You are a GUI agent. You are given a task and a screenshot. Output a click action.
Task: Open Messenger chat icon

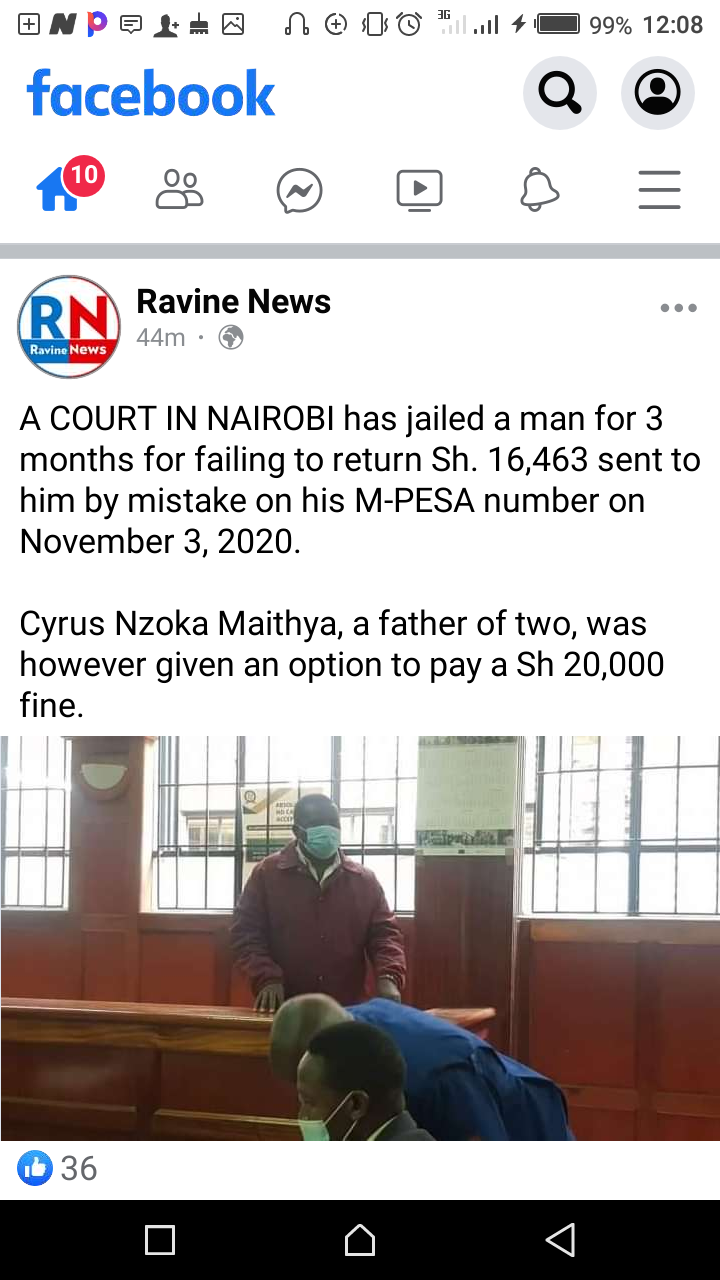pyautogui.click(x=300, y=190)
